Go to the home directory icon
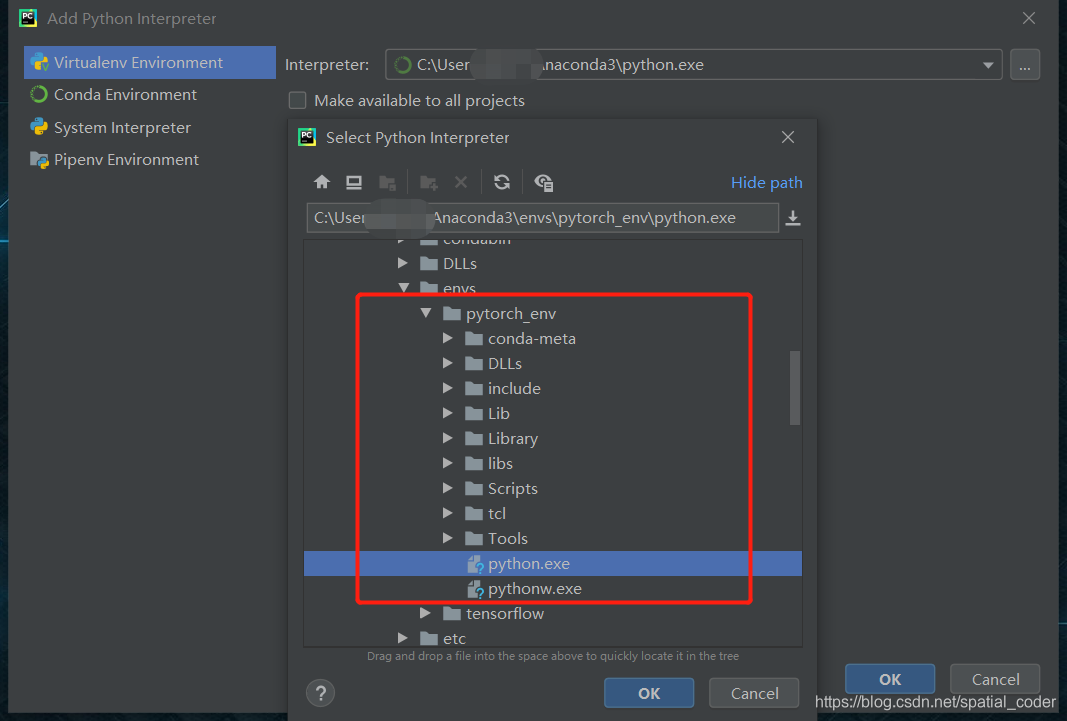1067x721 pixels. (x=322, y=182)
